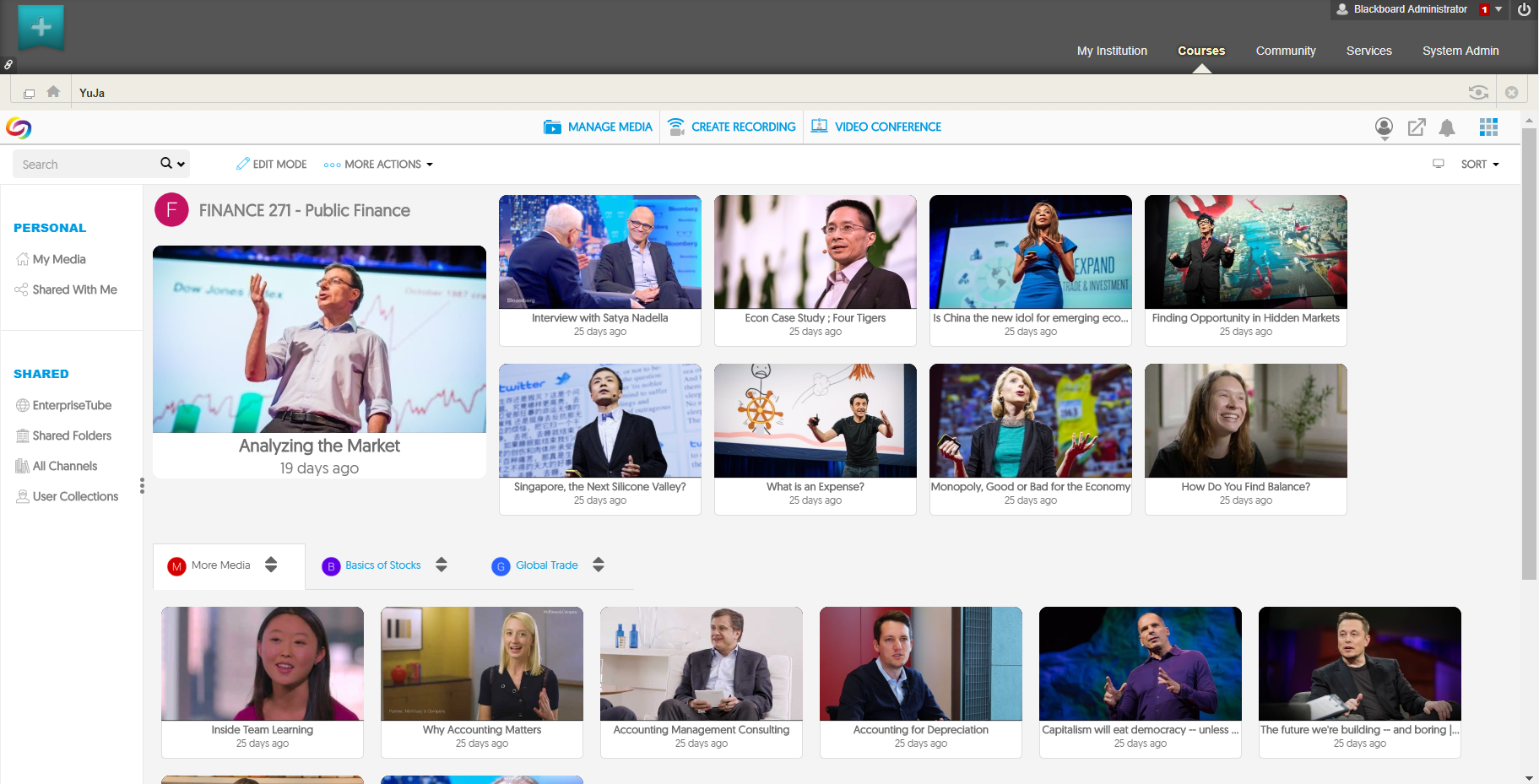Open All Channels
Screen dimensions: 1539x784
[x=57, y=466]
